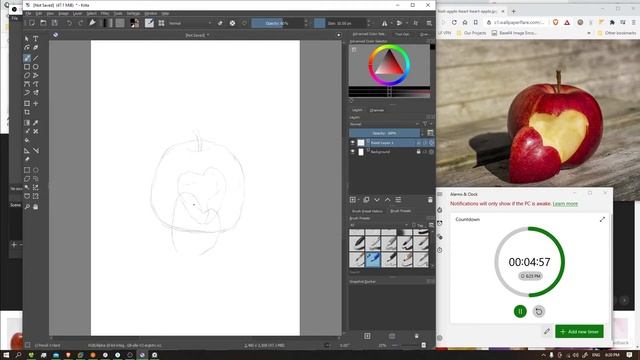Delete layer with the trash icon
640x360 pixels.
430,200
